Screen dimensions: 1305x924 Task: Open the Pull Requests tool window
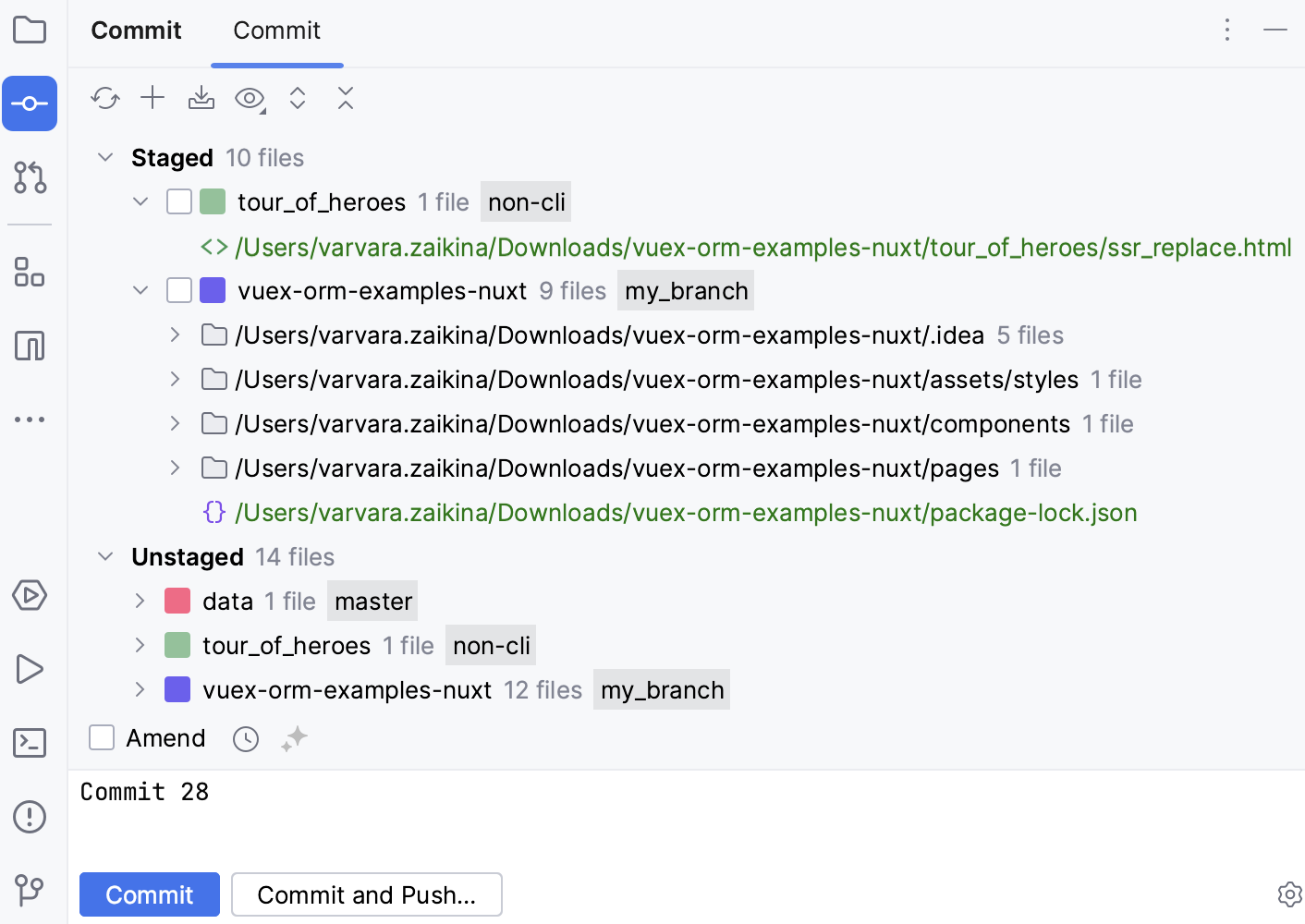pos(30,177)
